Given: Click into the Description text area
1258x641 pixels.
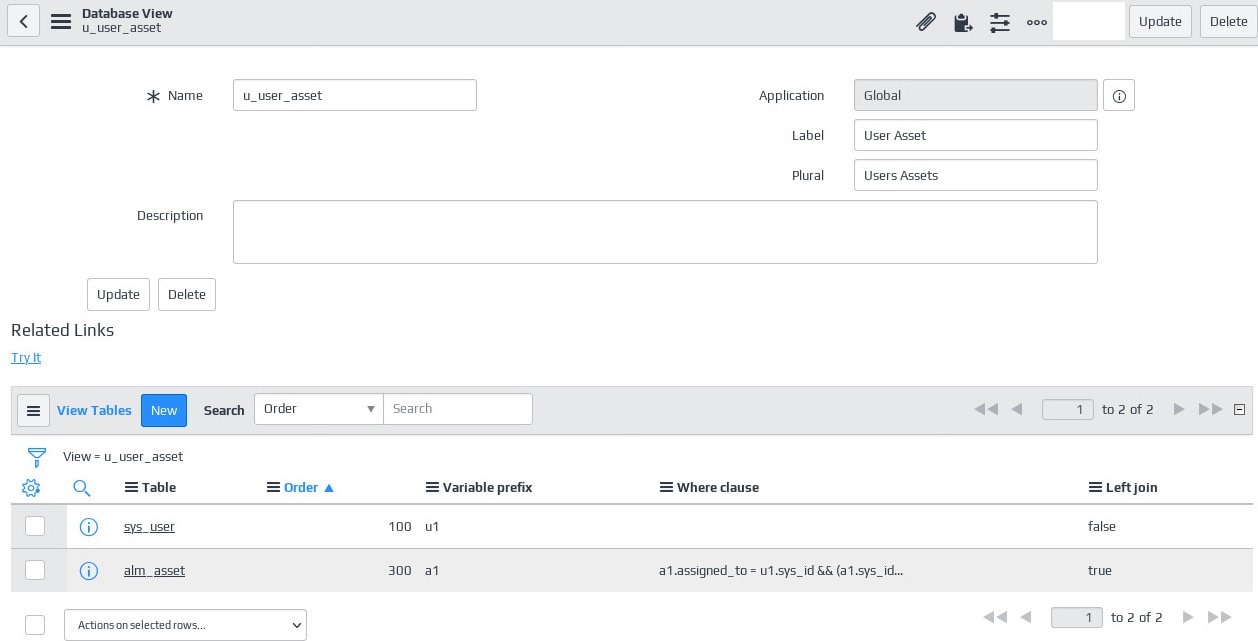Looking at the screenshot, I should click(665, 232).
